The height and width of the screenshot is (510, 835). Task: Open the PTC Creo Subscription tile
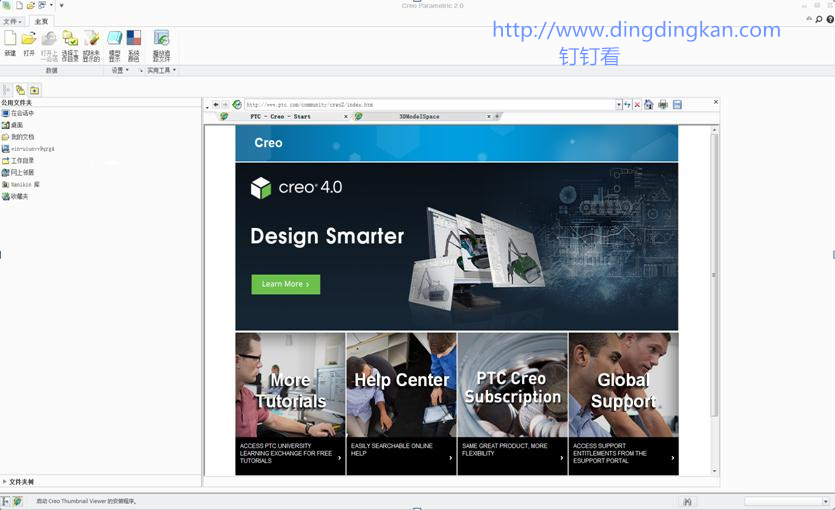click(x=513, y=404)
